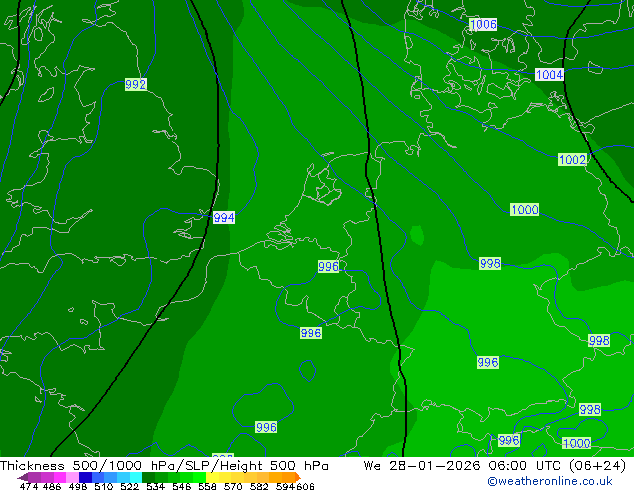Click the yellow swatch right of 558 in legend
Image resolution: width=634 pixels, height=490 pixels.
pyautogui.click(x=212, y=477)
